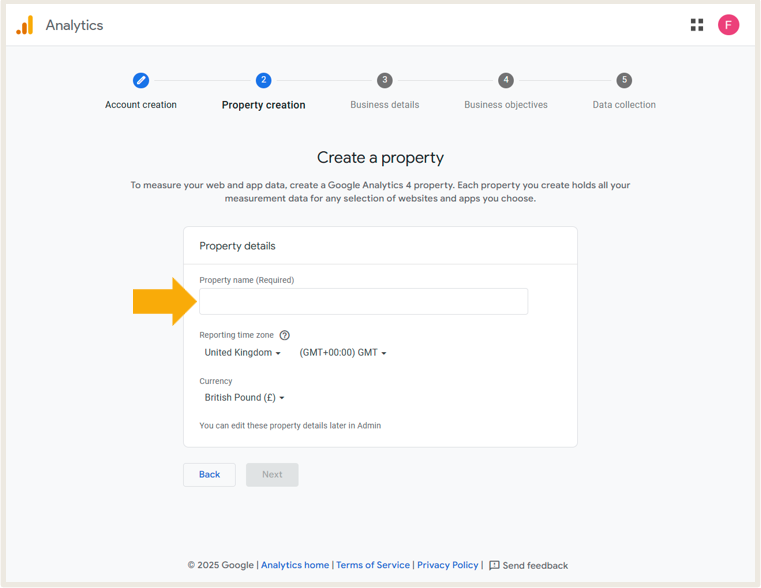Select the Account creation step label
The width and height of the screenshot is (761, 588).
pos(141,105)
